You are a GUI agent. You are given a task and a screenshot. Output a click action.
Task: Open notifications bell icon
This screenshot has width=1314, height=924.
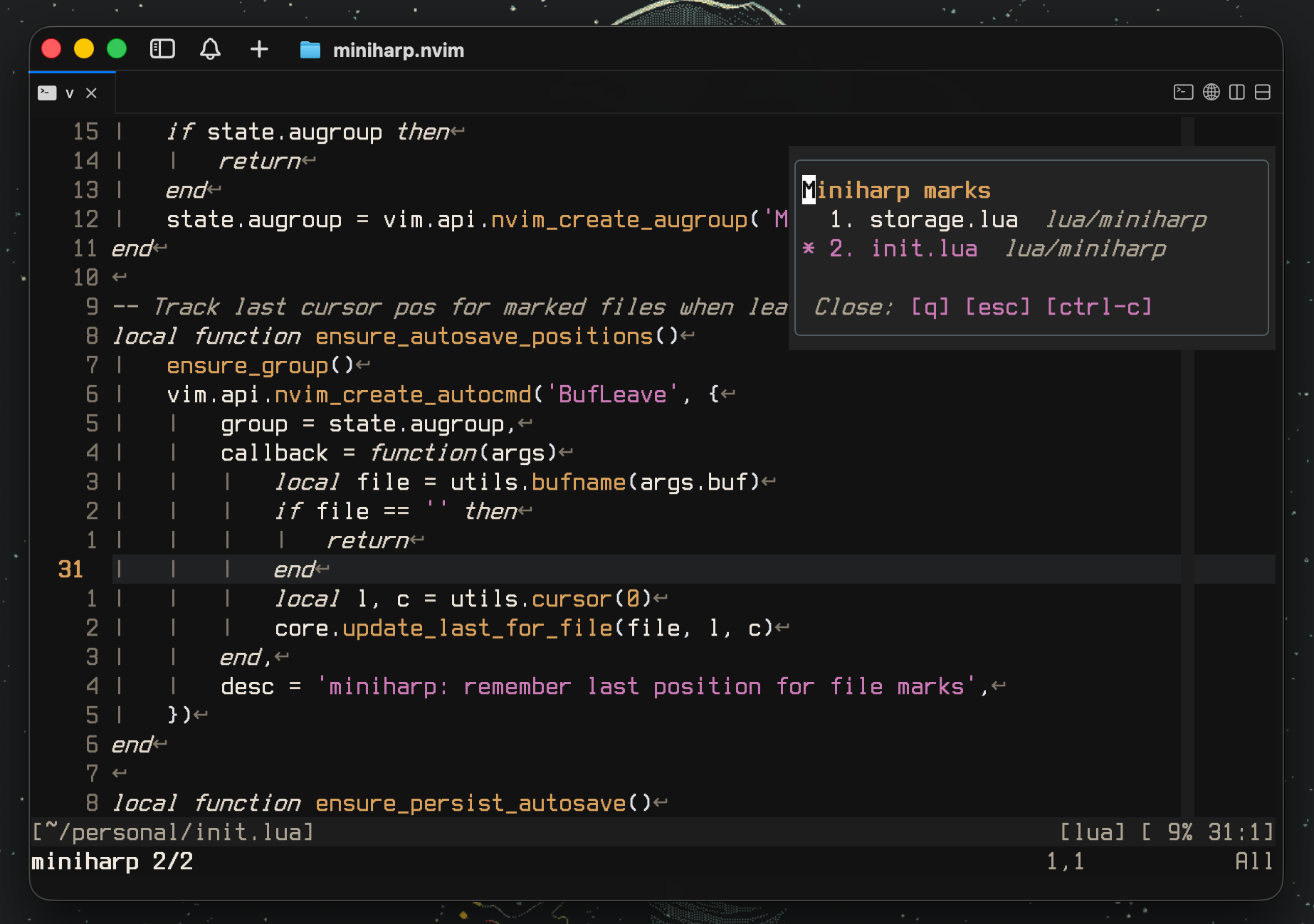click(210, 49)
